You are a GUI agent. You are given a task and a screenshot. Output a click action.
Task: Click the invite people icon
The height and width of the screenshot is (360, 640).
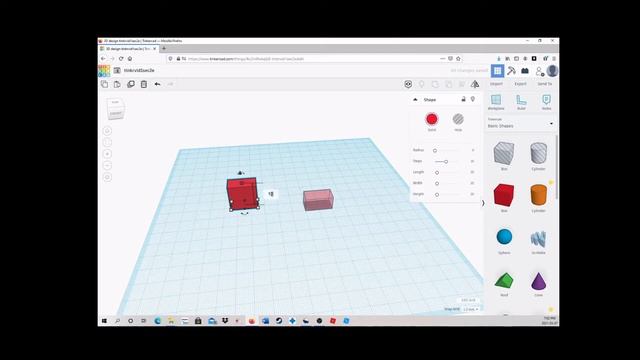(x=539, y=71)
